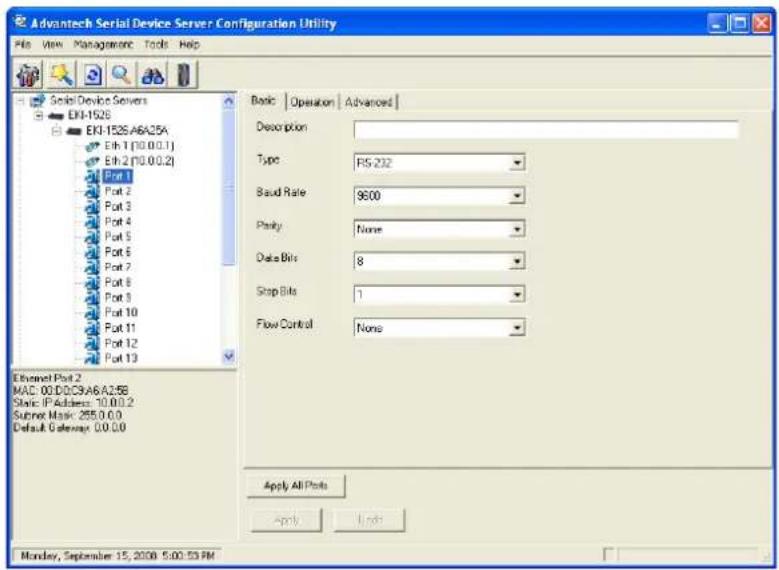The image size is (779, 570).
Task: Click in the Description text field
Action: point(546,130)
